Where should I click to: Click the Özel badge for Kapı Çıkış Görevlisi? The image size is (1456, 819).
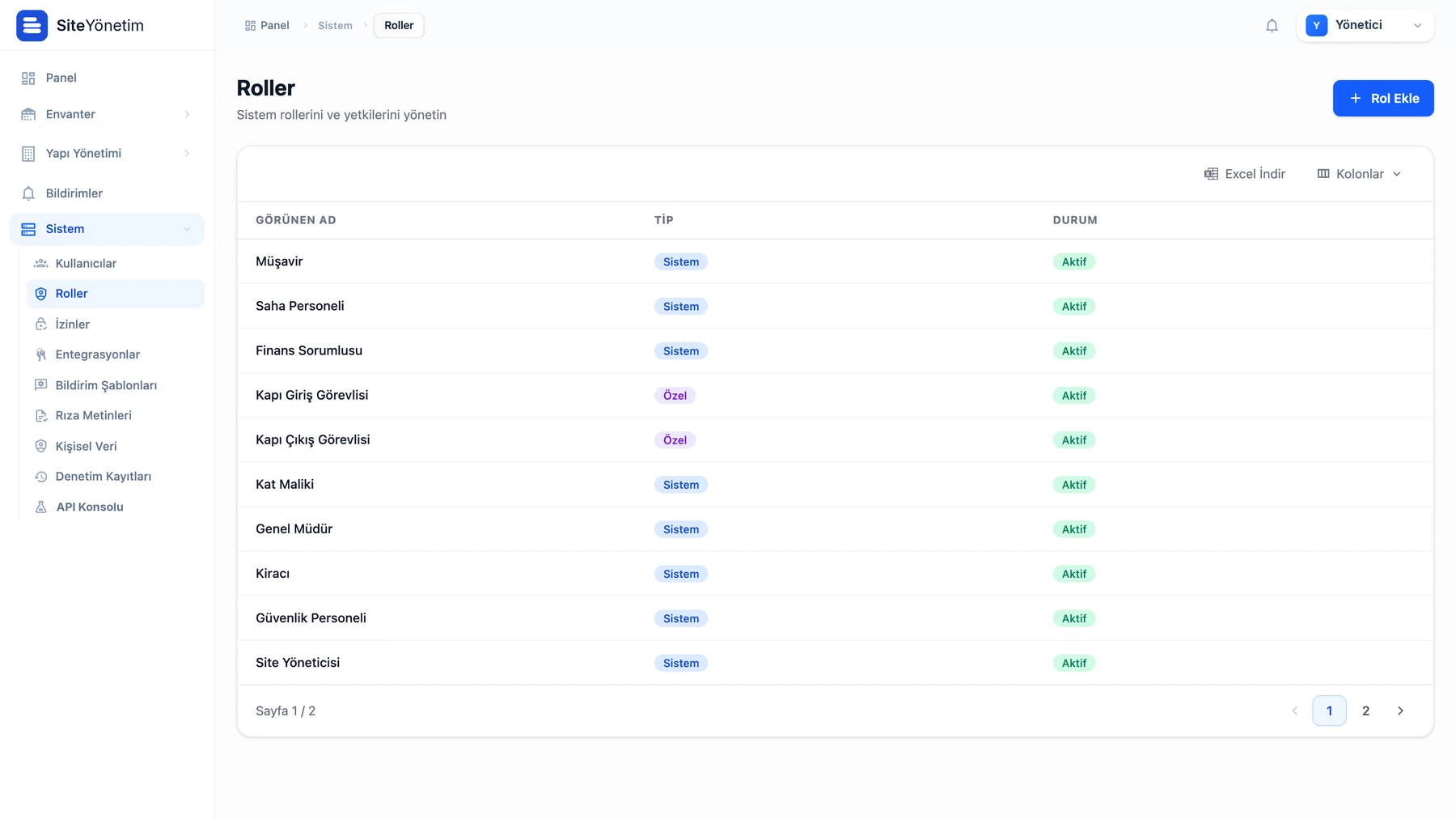(675, 440)
